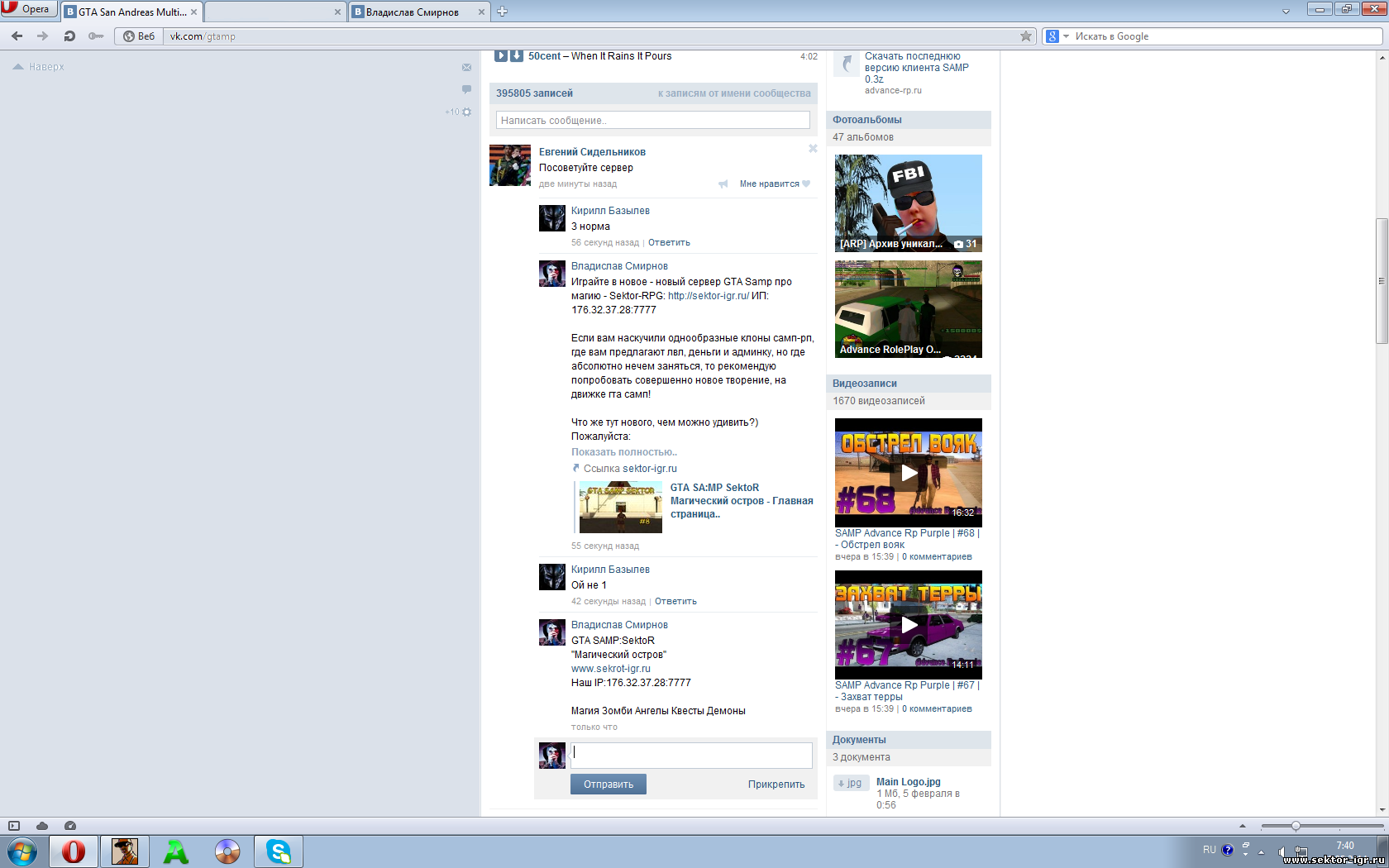Download Main Logo.jpg via the jpg badge
Viewport: 1389px width, 868px height.
(851, 783)
